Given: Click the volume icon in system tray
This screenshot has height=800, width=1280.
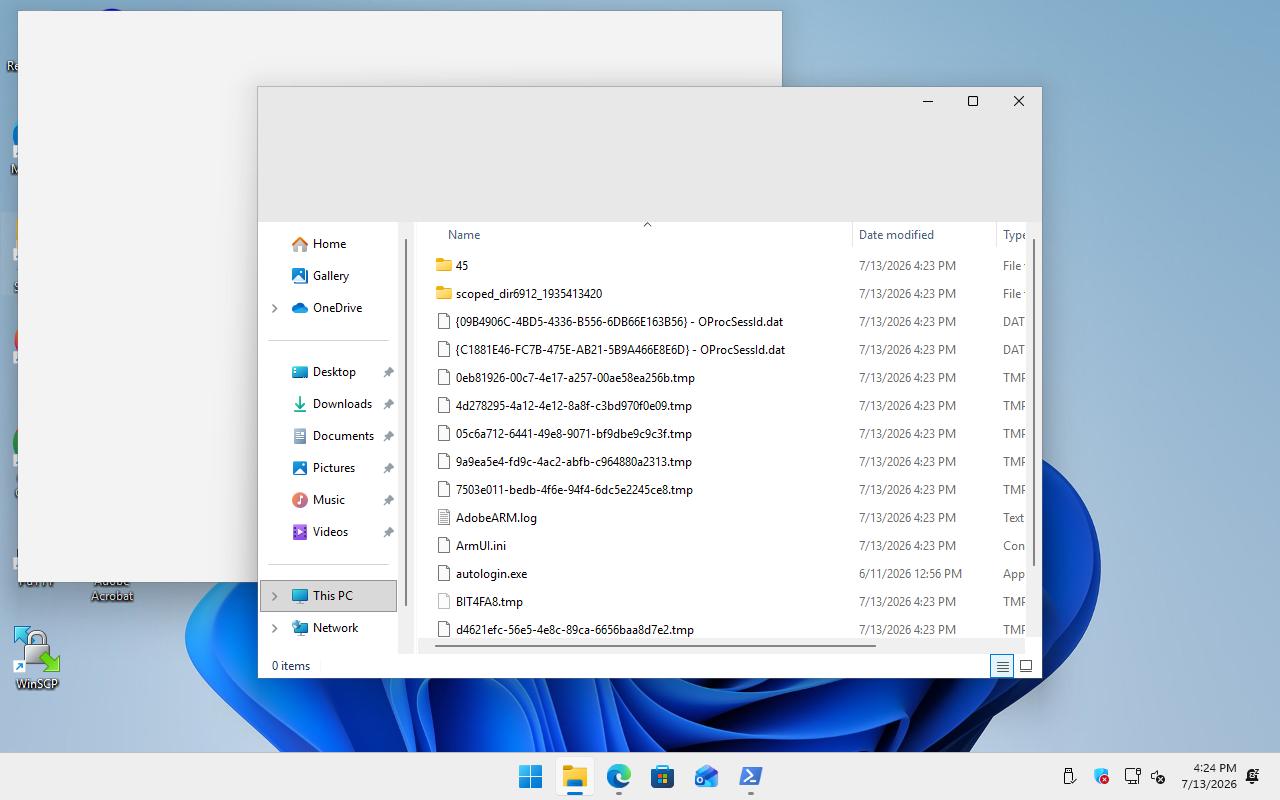Looking at the screenshot, I should (1159, 776).
